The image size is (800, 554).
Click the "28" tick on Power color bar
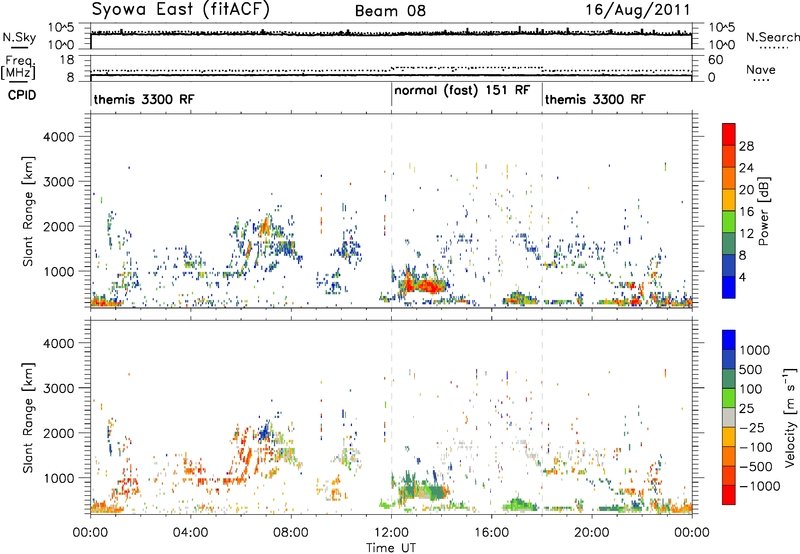coord(746,146)
